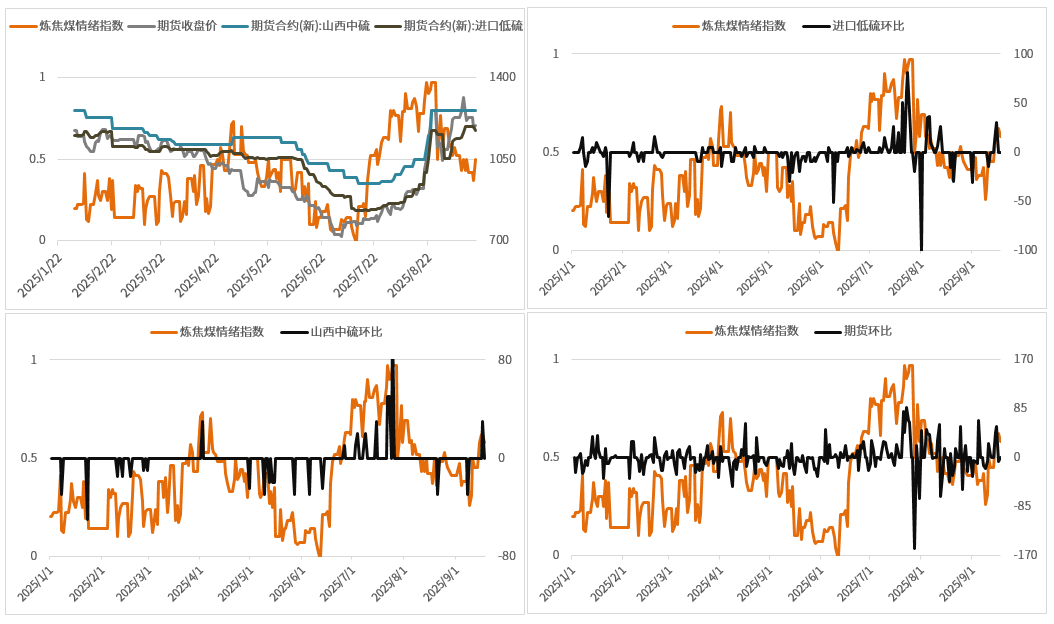Click the dark olive swatch beside 期货合约(新):进口低硫
The image size is (1054, 624).
point(388,26)
